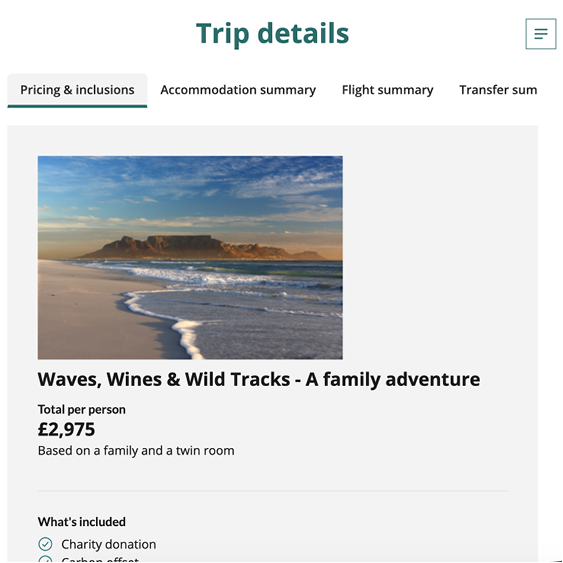Click the Waves, Wines & Wild Tracks title
This screenshot has height=563, width=563.
[x=259, y=380]
